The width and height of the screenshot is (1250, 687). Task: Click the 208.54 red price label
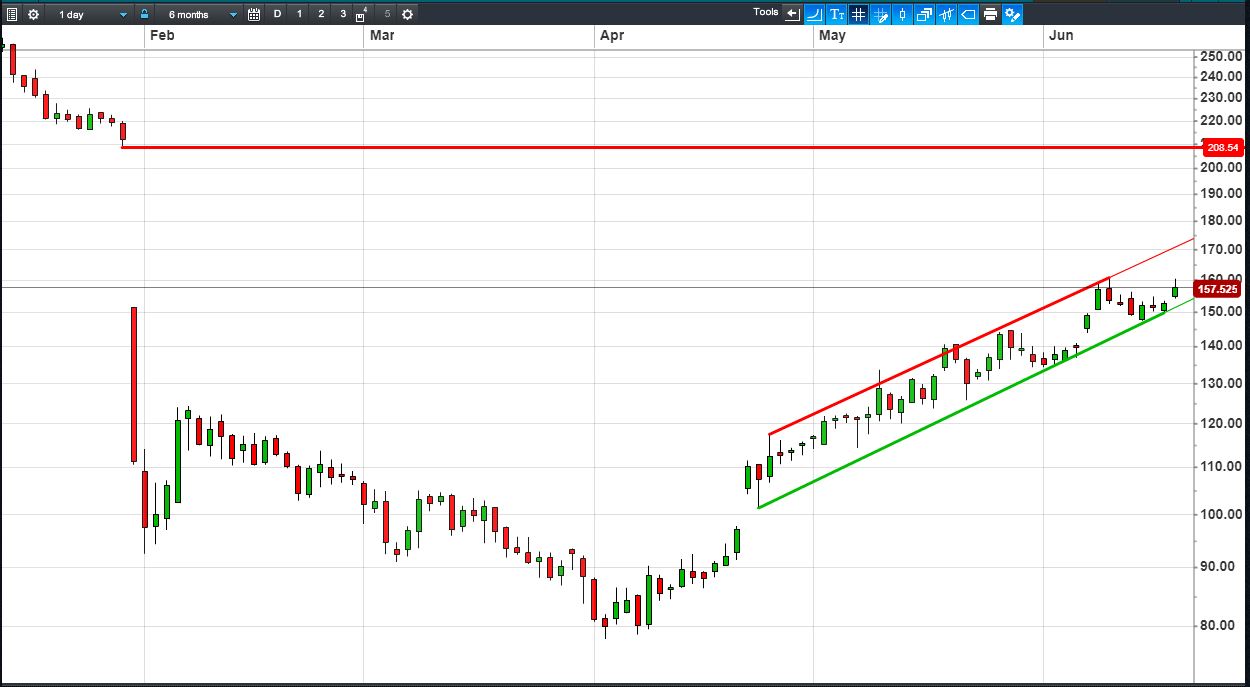pyautogui.click(x=1222, y=147)
